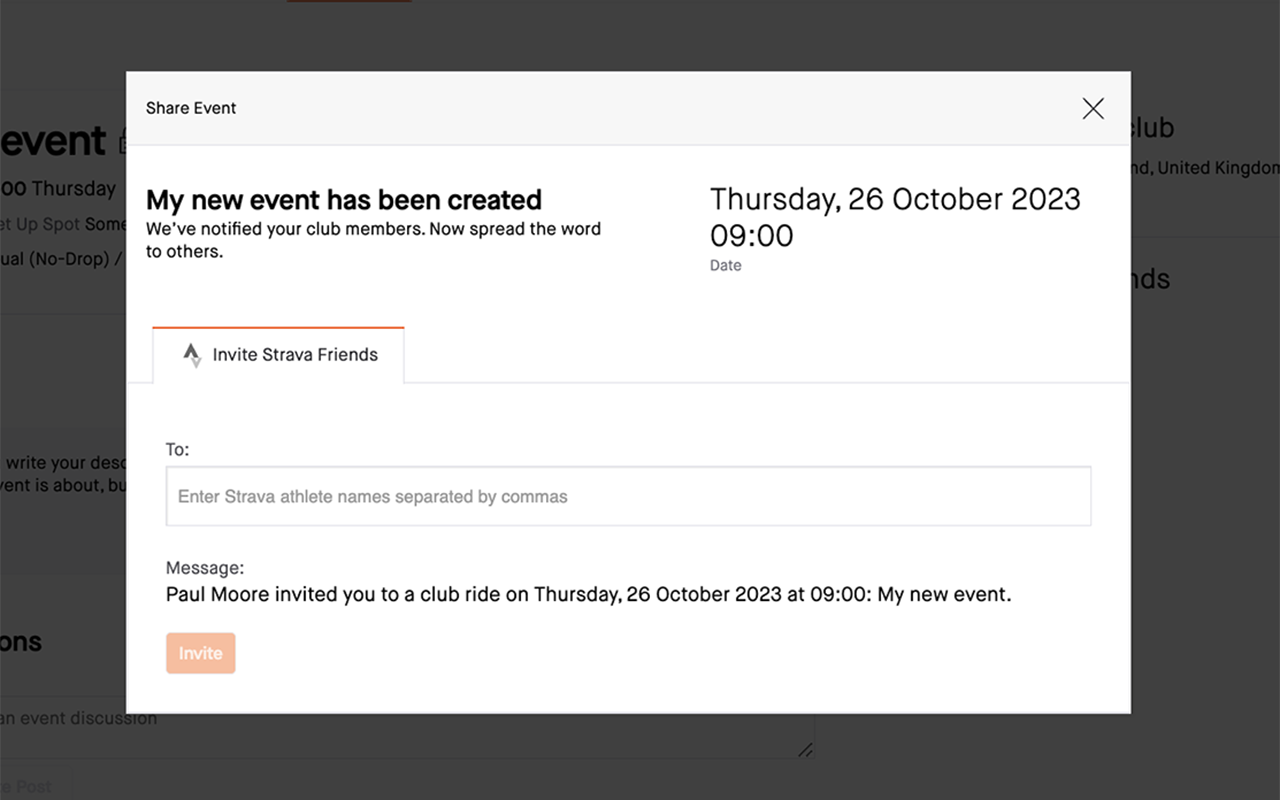Screen dimensions: 1280x800
Task: Focus the Strava athlete names field
Action: 628,496
